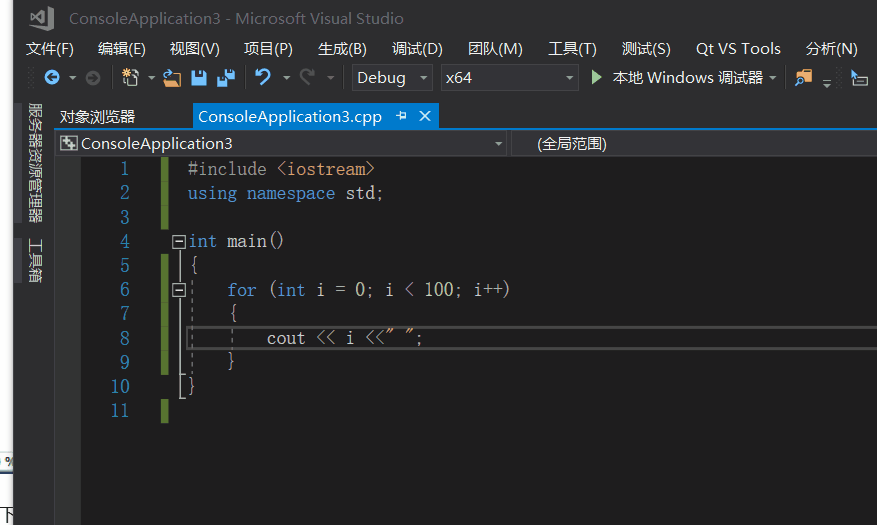This screenshot has height=525, width=877.
Task: Click the find in files icon
Action: click(803, 78)
